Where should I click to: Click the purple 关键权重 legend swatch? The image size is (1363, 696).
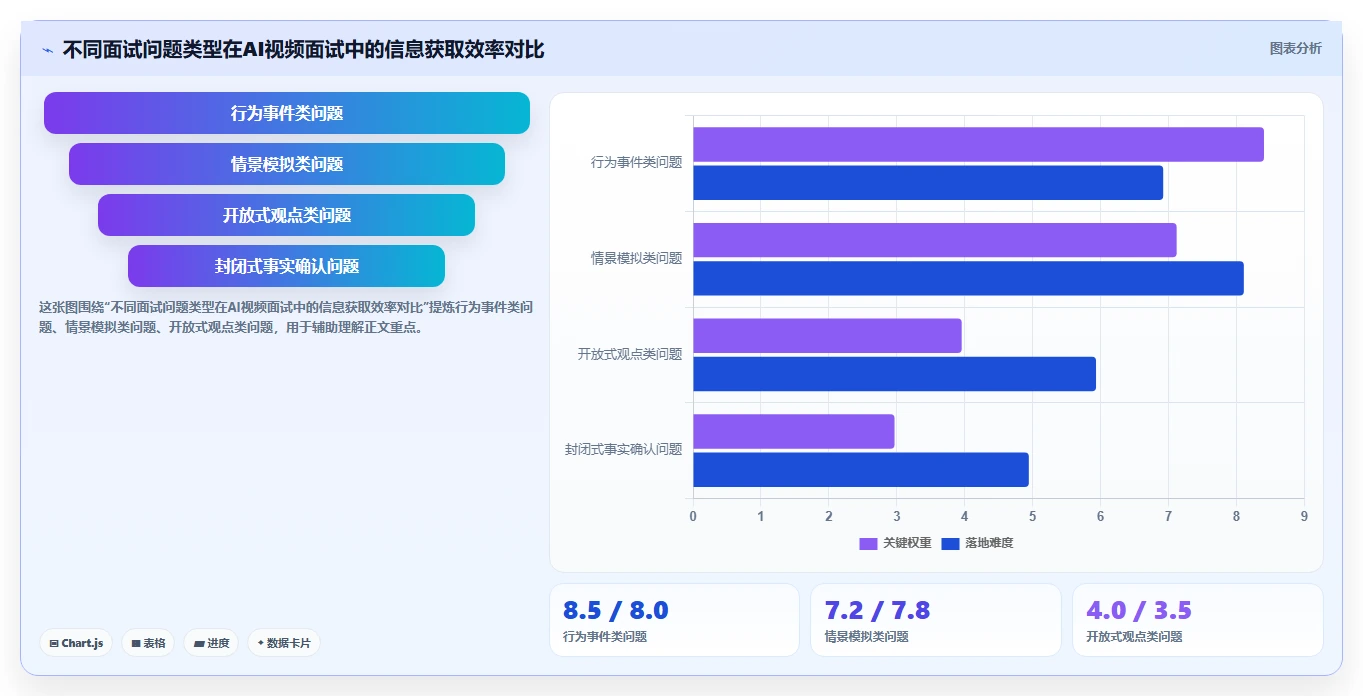(x=868, y=544)
